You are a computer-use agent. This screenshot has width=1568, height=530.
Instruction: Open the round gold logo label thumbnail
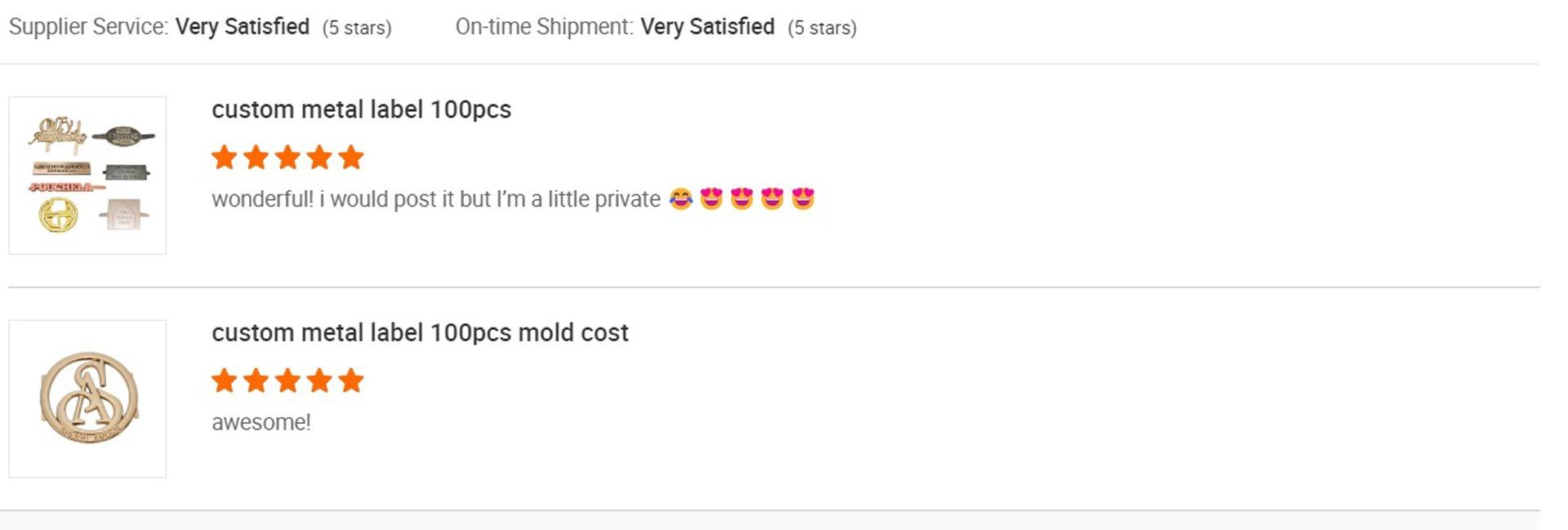87,399
